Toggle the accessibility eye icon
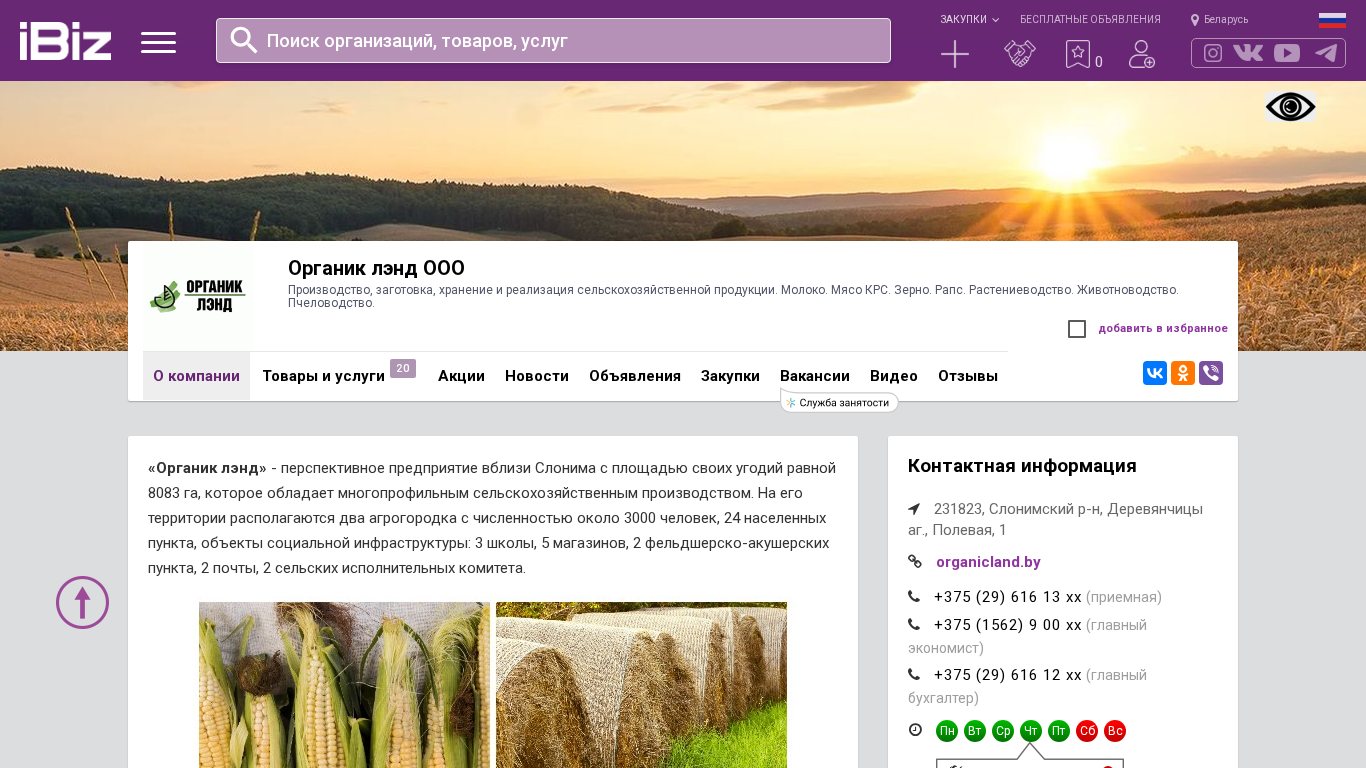This screenshot has width=1366, height=768. 1290,106
